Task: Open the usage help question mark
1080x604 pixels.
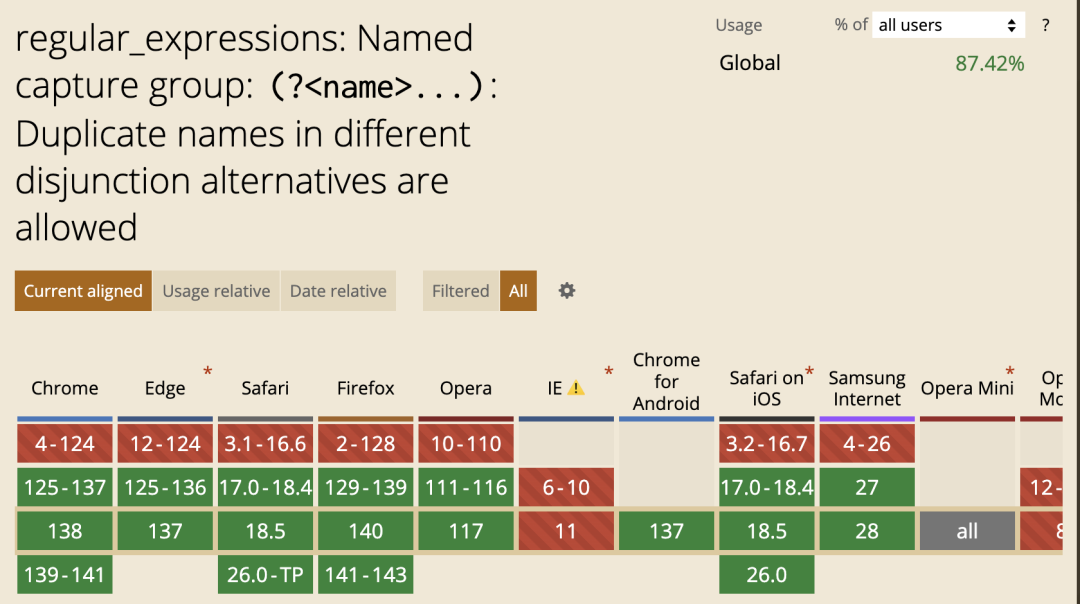Action: pos(1046,25)
